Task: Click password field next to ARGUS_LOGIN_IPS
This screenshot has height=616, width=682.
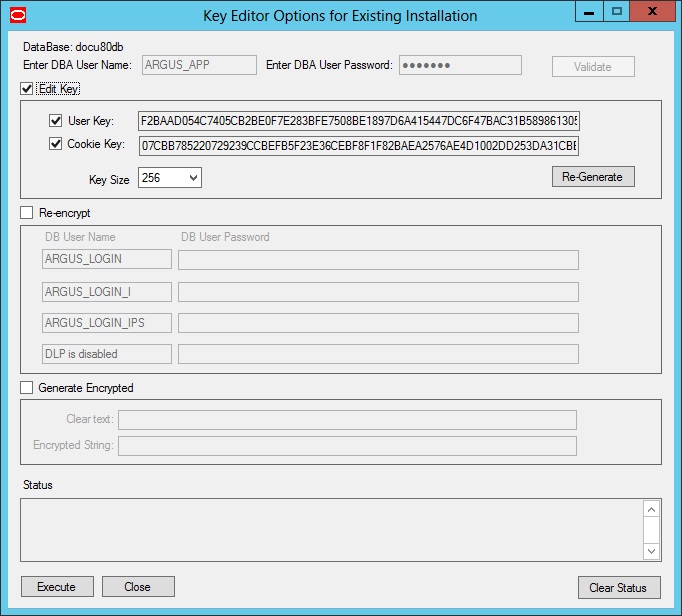Action: pyautogui.click(x=378, y=323)
